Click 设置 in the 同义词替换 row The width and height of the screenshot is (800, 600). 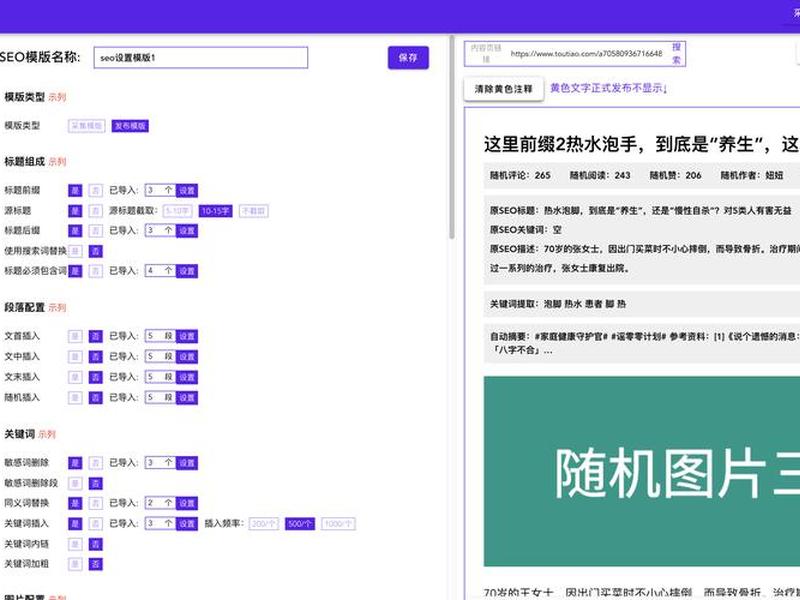(x=187, y=503)
